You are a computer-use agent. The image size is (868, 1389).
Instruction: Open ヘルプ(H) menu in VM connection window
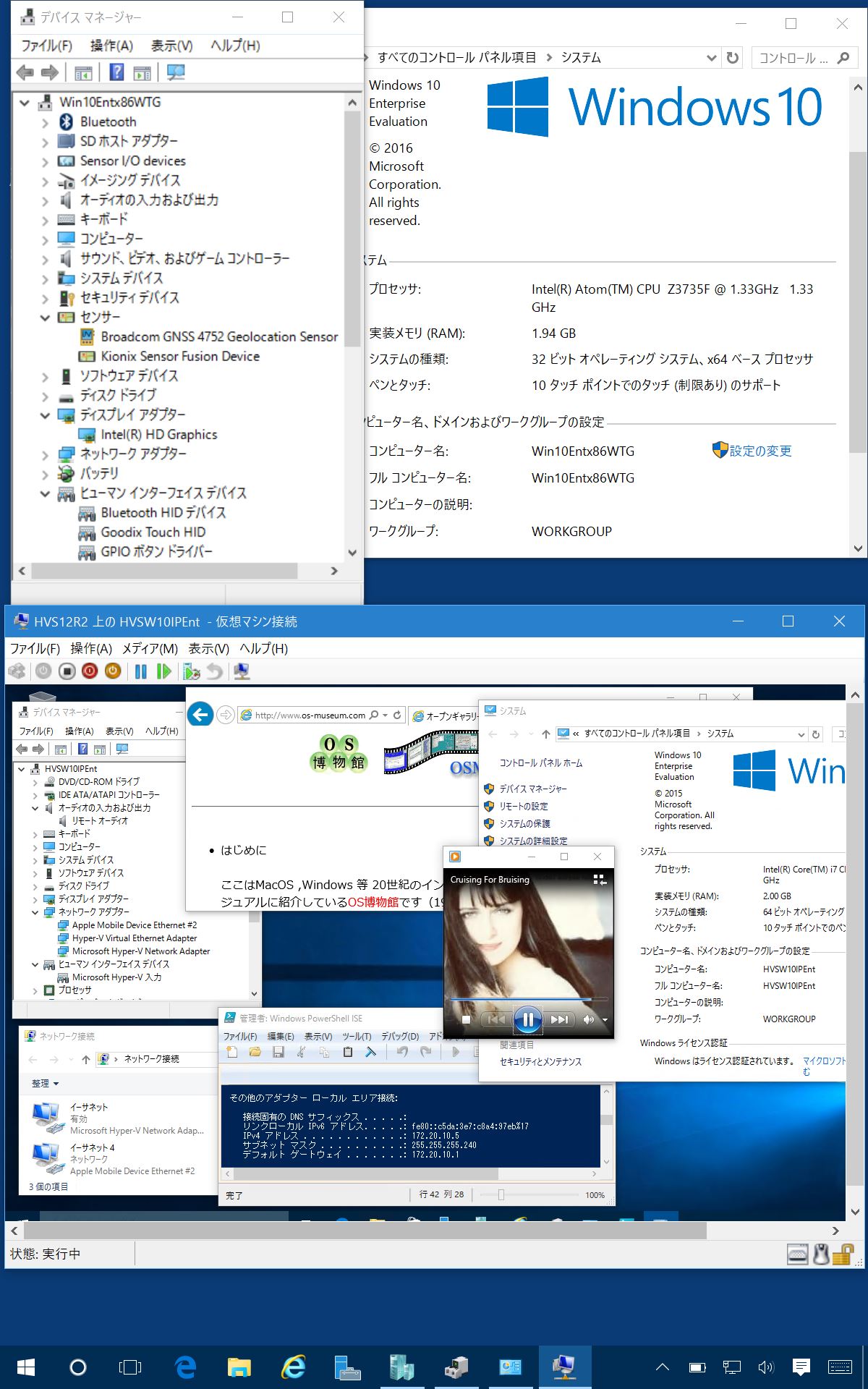pyautogui.click(x=263, y=648)
